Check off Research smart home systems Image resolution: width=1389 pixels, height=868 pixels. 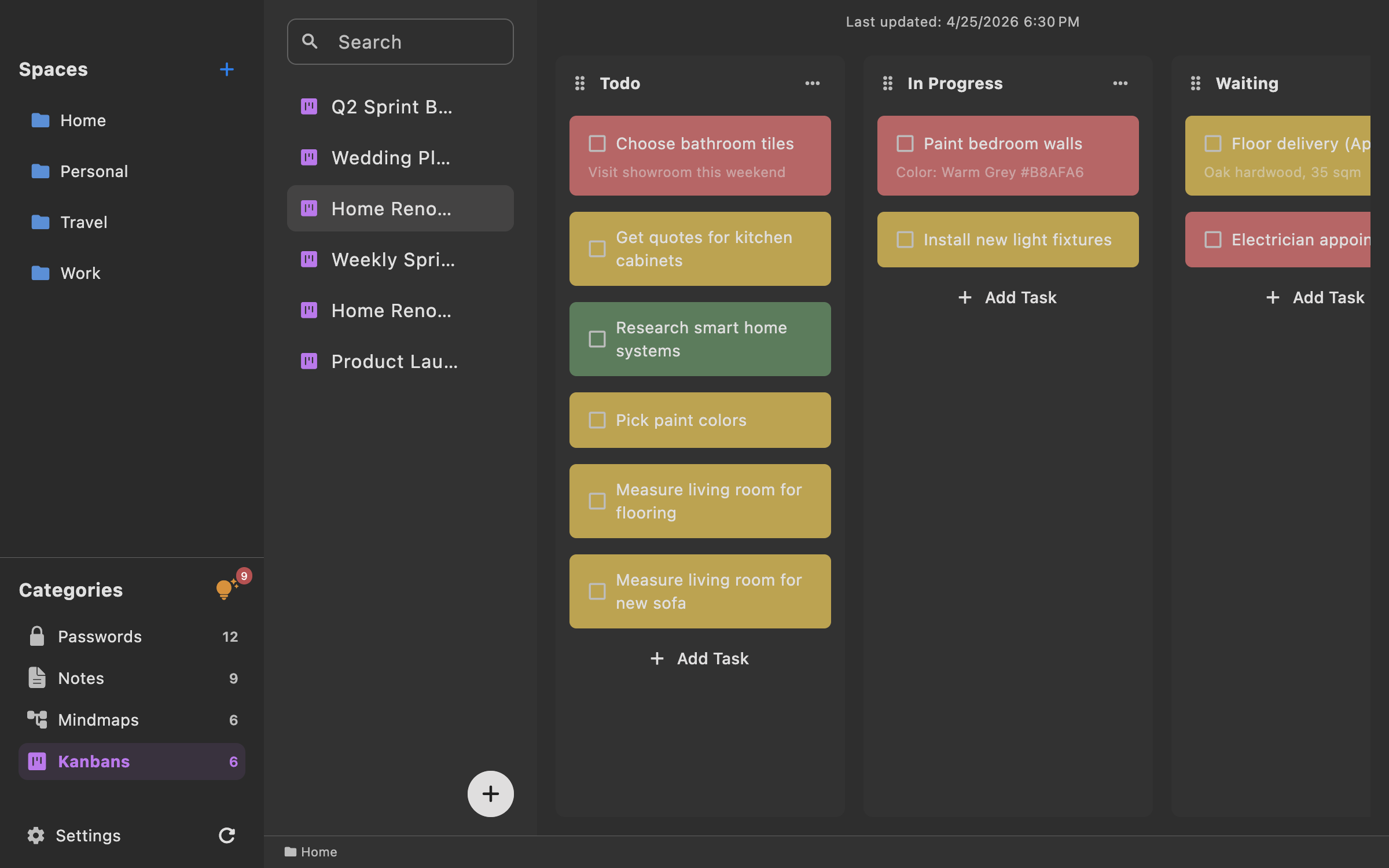pos(597,339)
